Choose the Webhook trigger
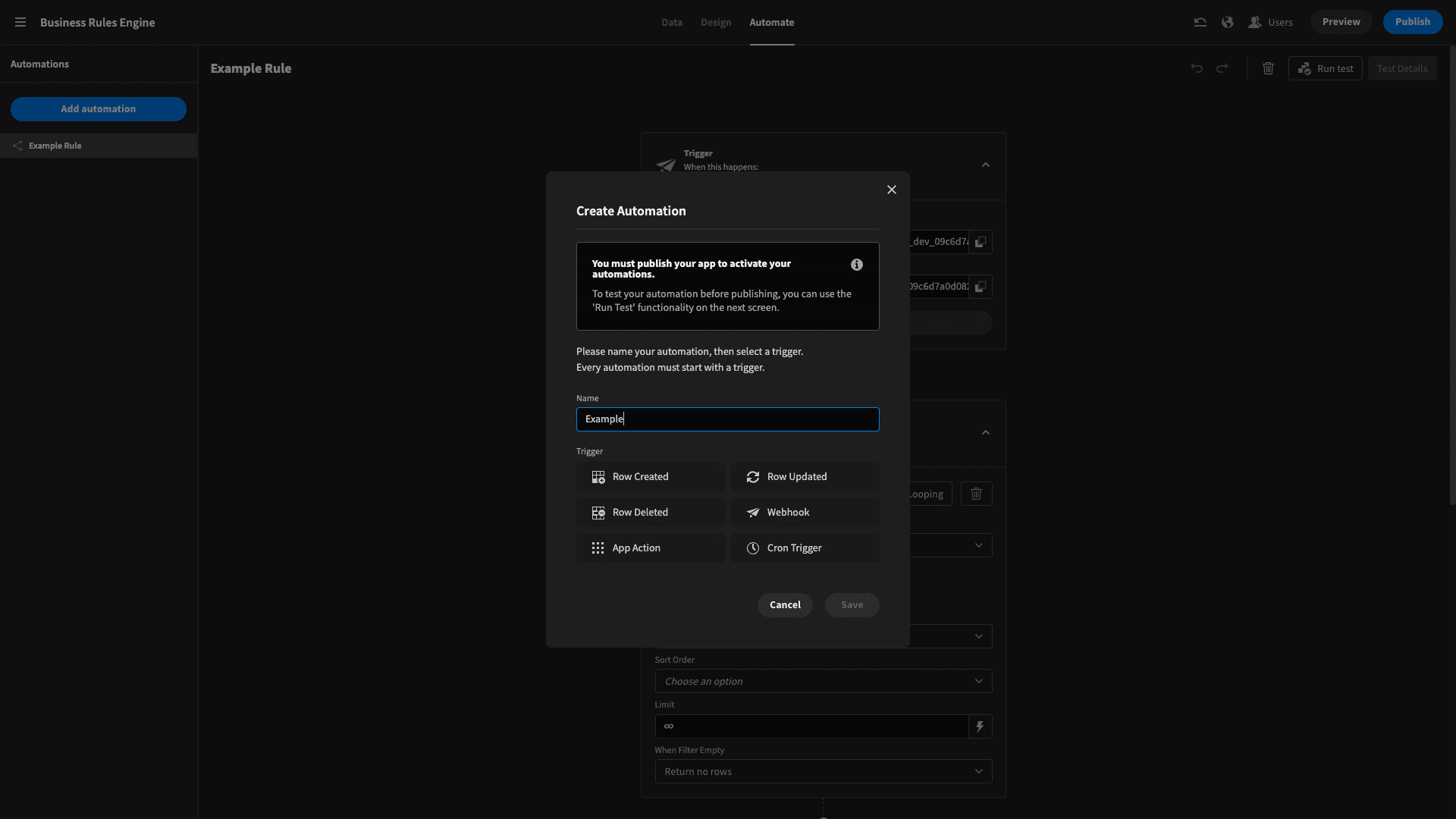Viewport: 1456px width, 819px height. point(805,513)
